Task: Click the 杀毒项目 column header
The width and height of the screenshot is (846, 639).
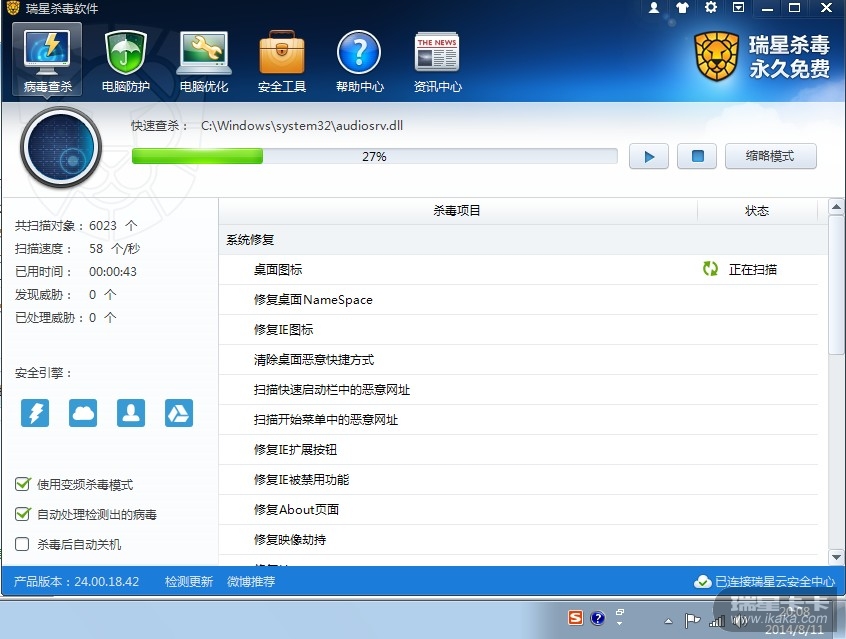Action: (x=457, y=210)
